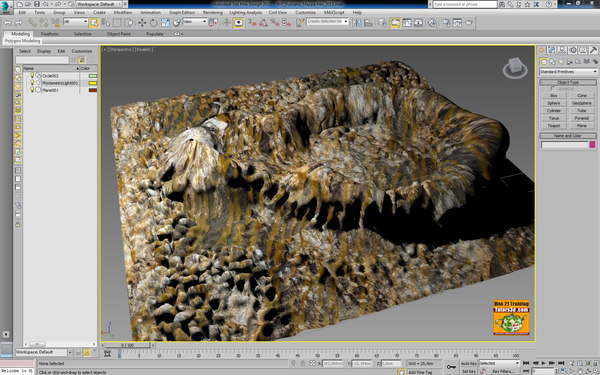This screenshot has height=375, width=600.
Task: Choose the Rectangular Selection Region tool
Action: click(x=117, y=23)
